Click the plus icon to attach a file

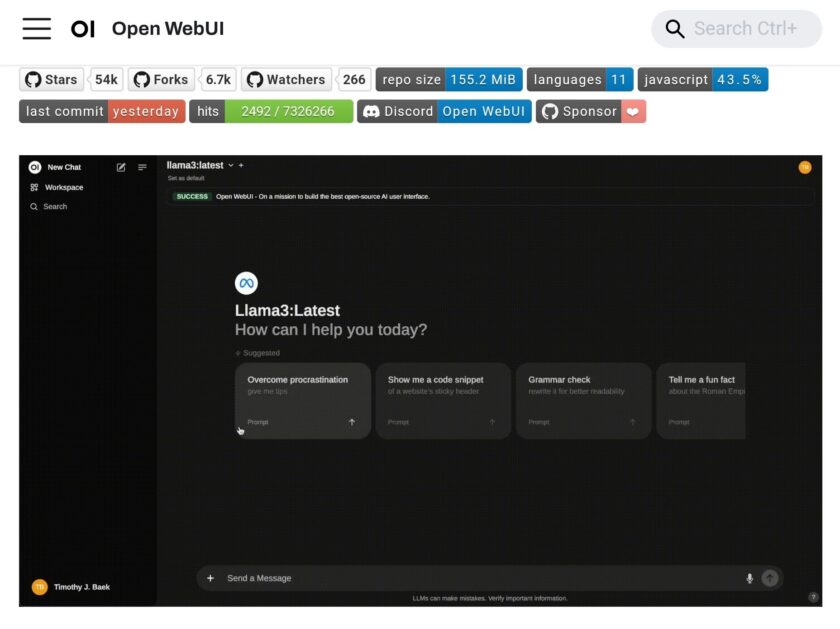(x=210, y=578)
